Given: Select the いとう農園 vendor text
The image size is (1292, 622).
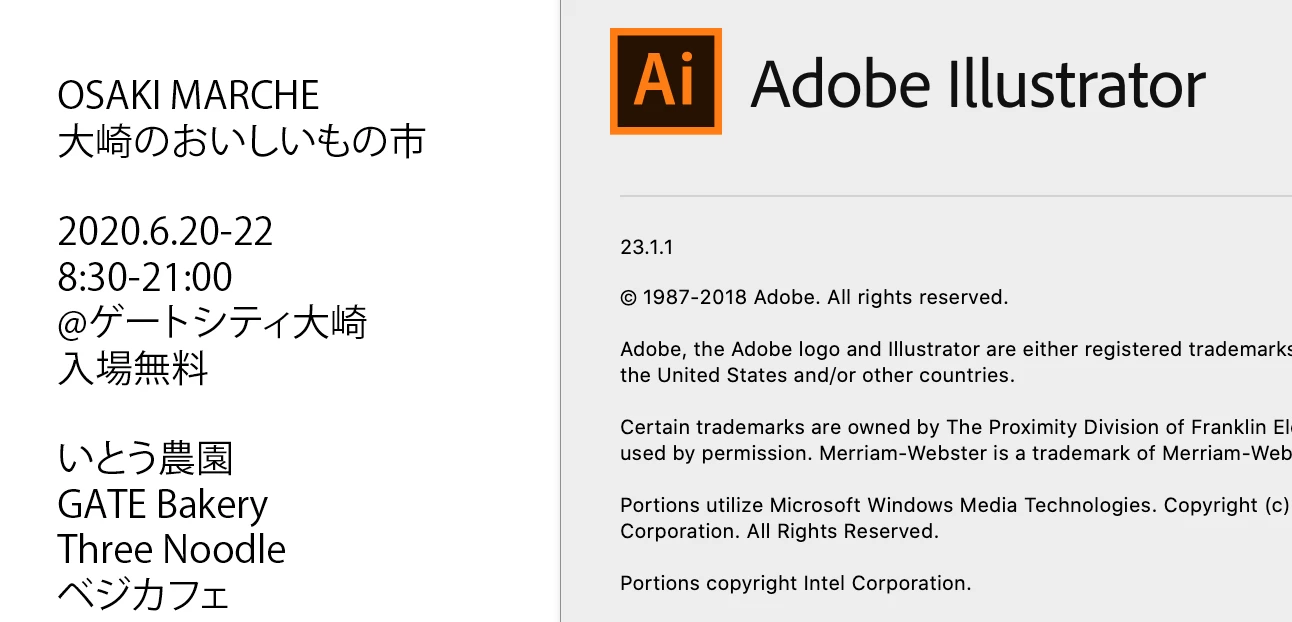Looking at the screenshot, I should [x=145, y=459].
